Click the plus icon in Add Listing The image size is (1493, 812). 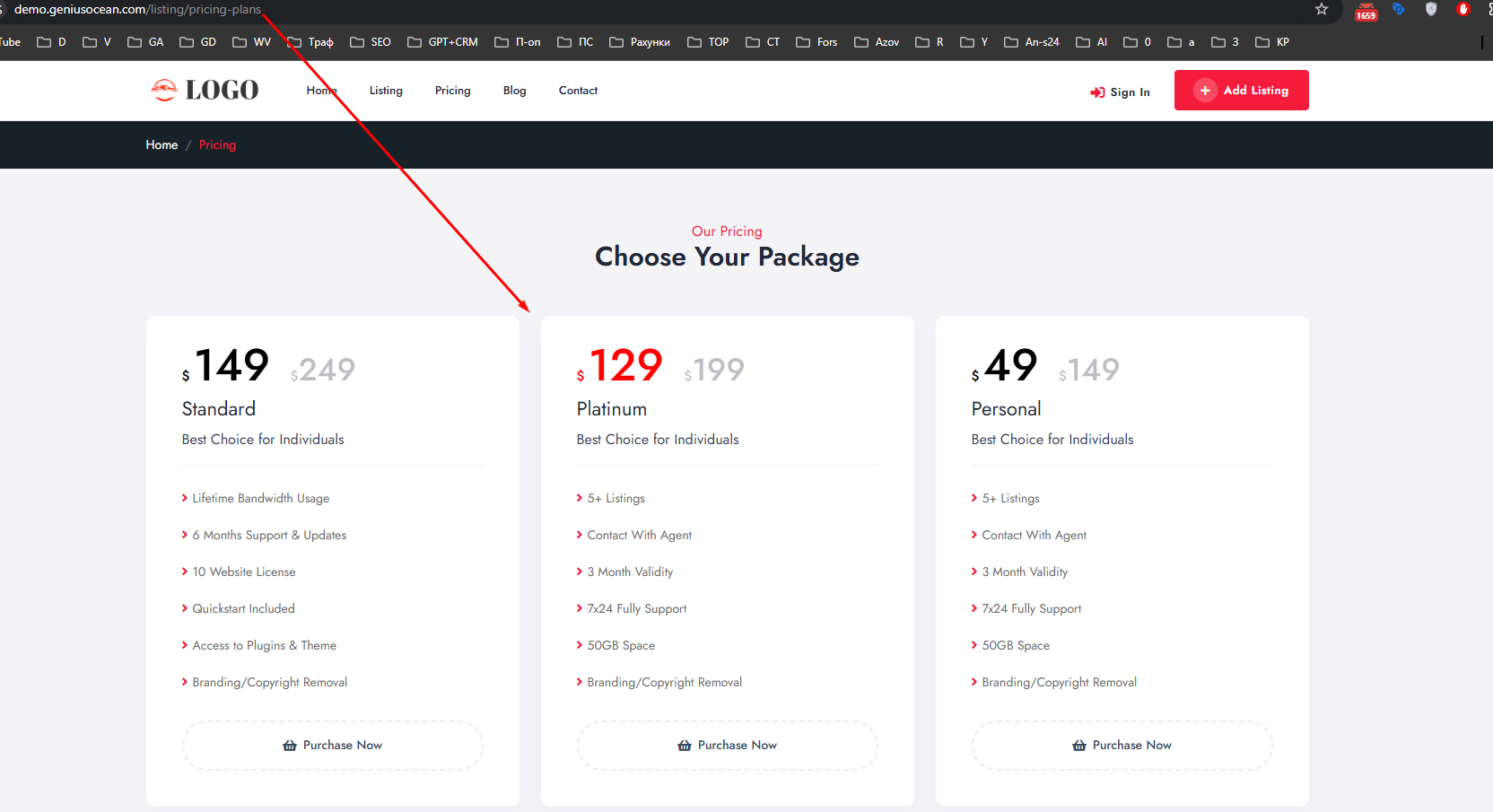[1205, 91]
